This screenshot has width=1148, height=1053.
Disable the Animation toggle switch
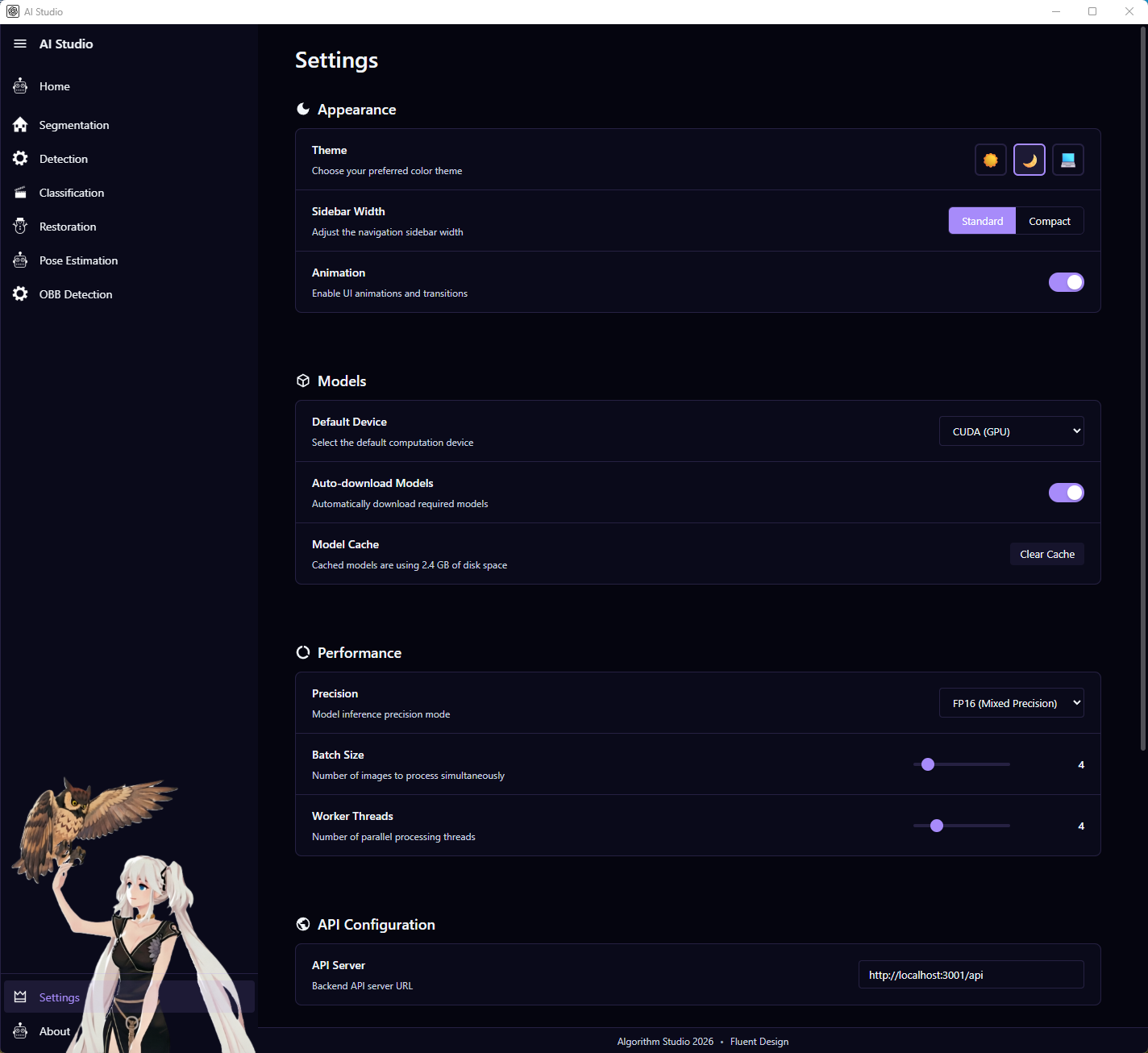click(x=1066, y=282)
